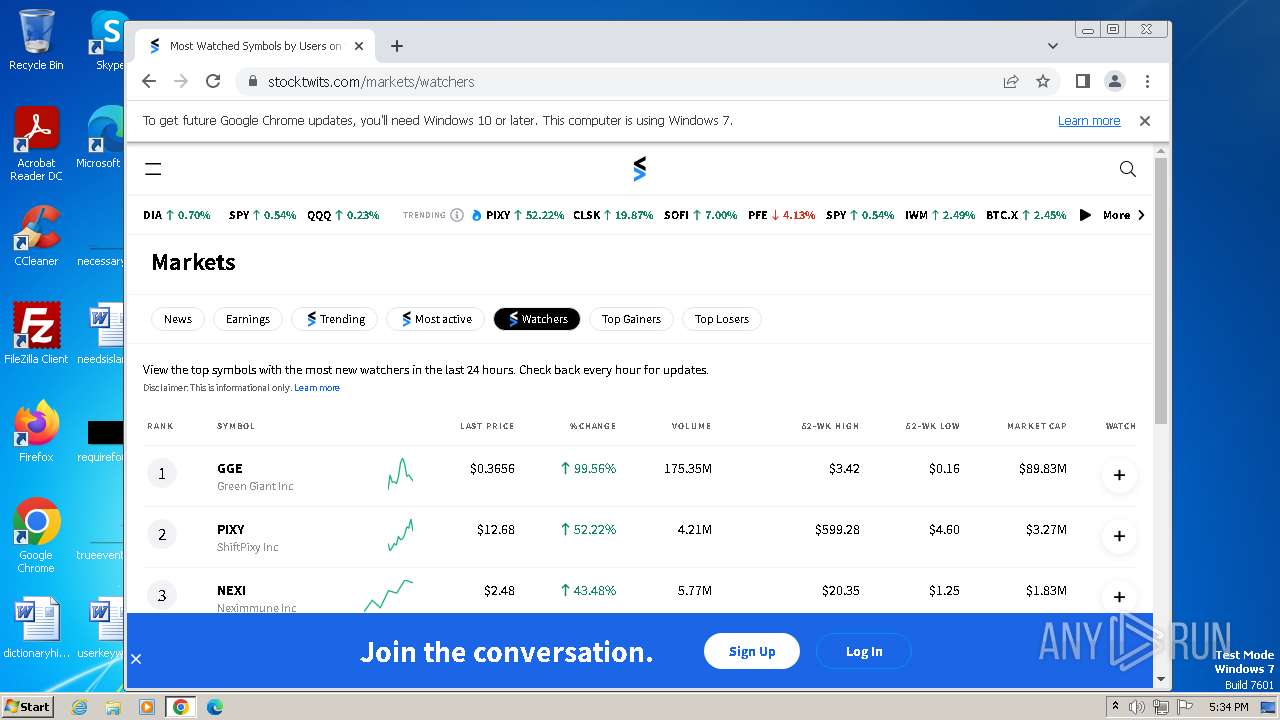Click the share page icon in the address bar
Viewport: 1280px width, 720px height.
[1011, 82]
